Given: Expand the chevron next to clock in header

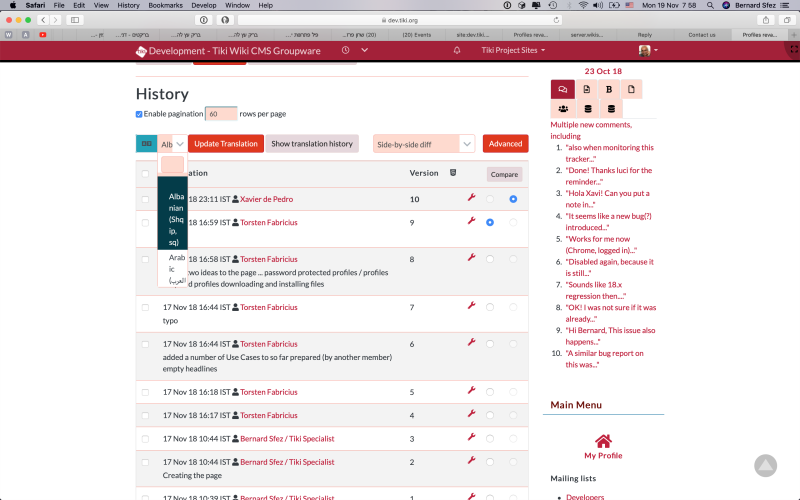Looking at the screenshot, I should (364, 50).
